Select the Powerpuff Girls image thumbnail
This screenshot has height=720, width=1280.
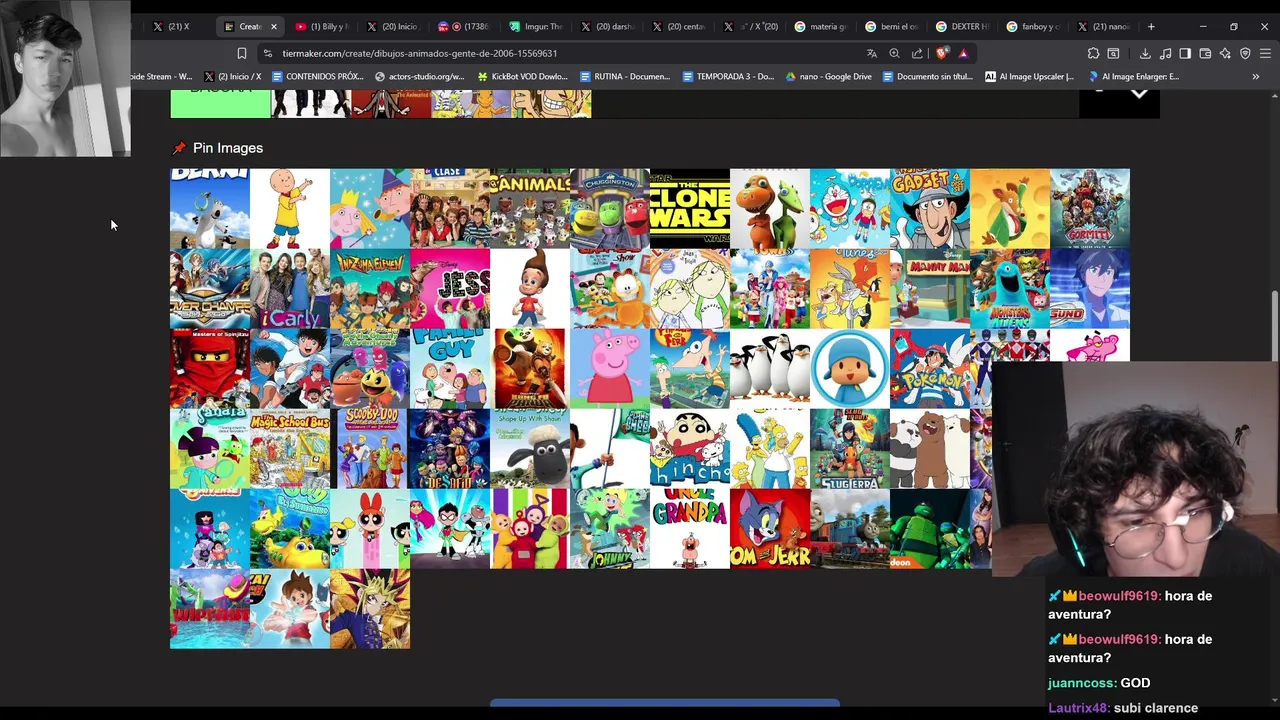pyautogui.click(x=370, y=528)
